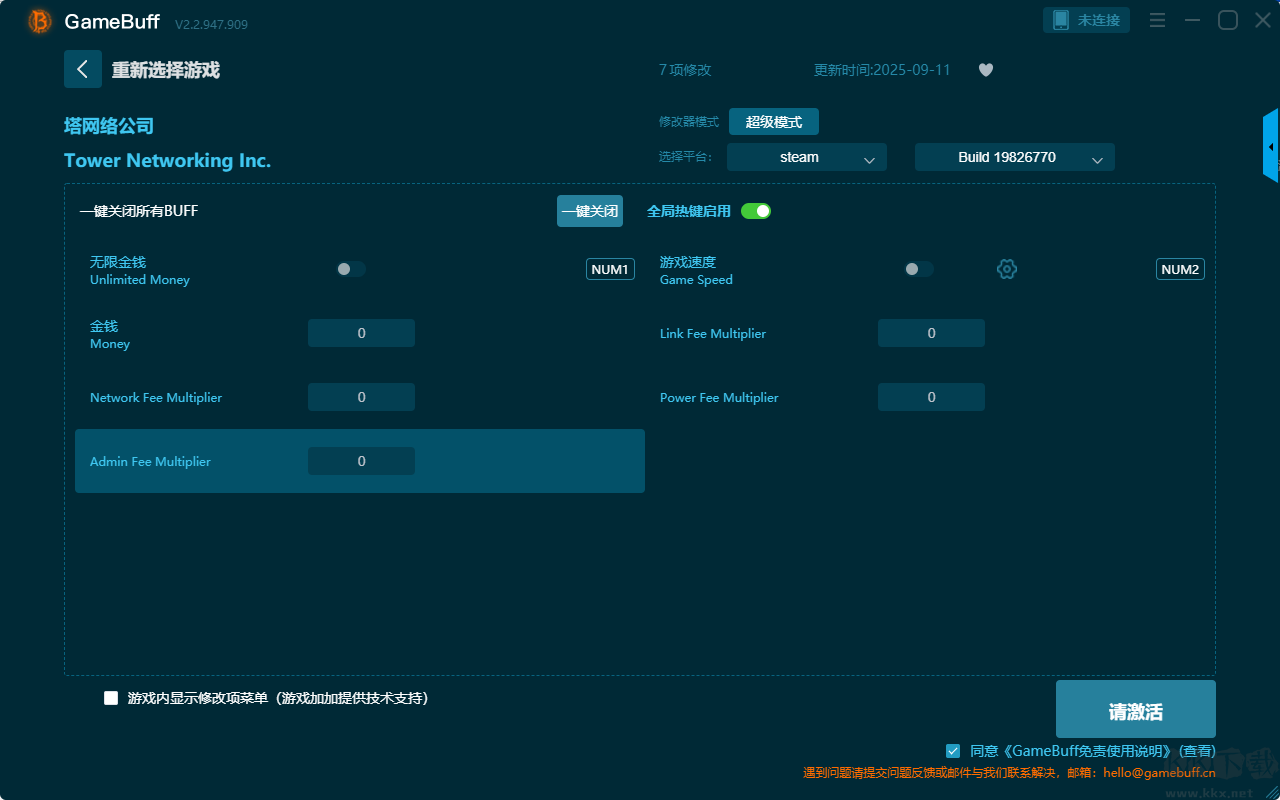Image resolution: width=1280 pixels, height=800 pixels.
Task: Click the GameBuff logo icon
Action: click(x=39, y=21)
